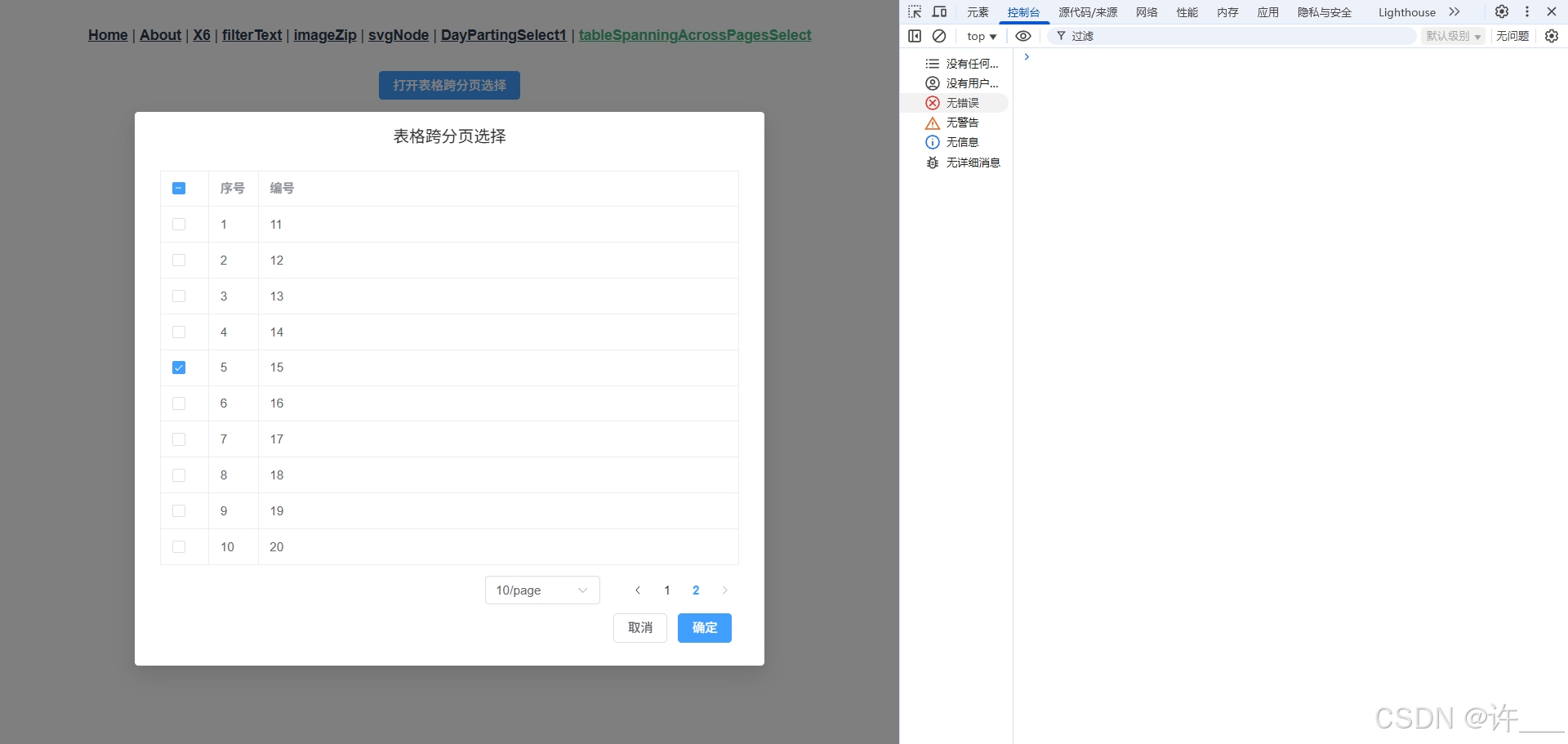Check the row with number 16
The height and width of the screenshot is (744, 1568).
point(179,403)
